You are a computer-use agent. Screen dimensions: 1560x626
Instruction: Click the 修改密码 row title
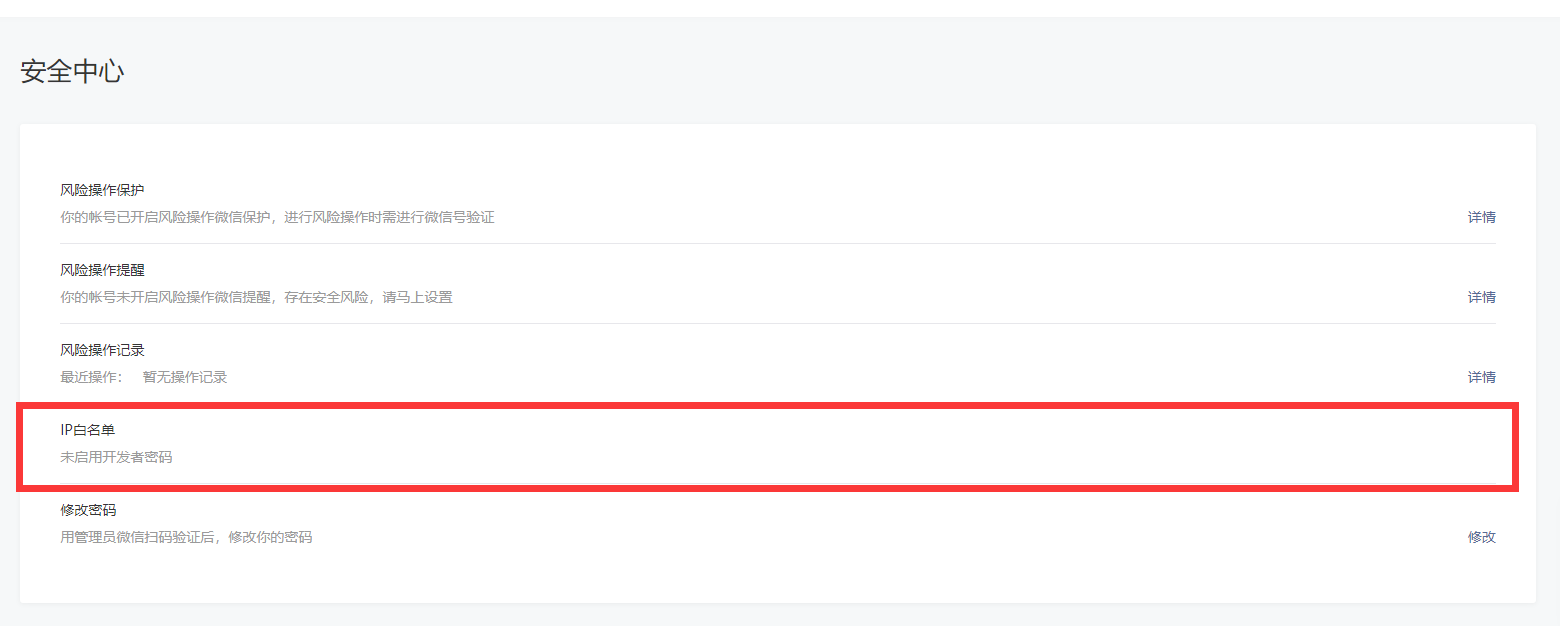(88, 510)
